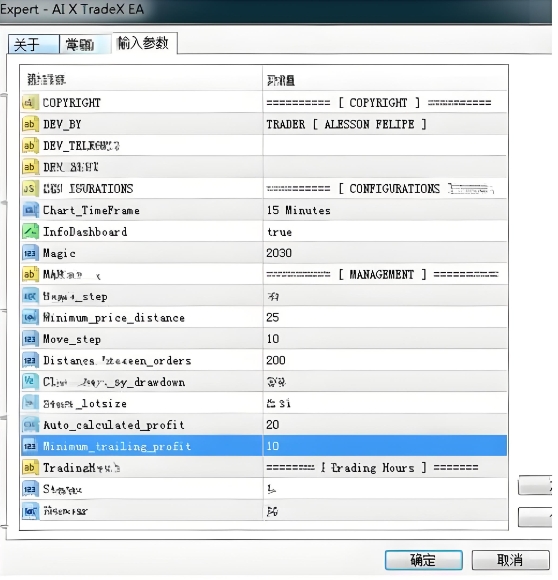The image size is (558, 580).
Task: Click the icon beside CONFIGURATIONS row
Action: click(30, 189)
